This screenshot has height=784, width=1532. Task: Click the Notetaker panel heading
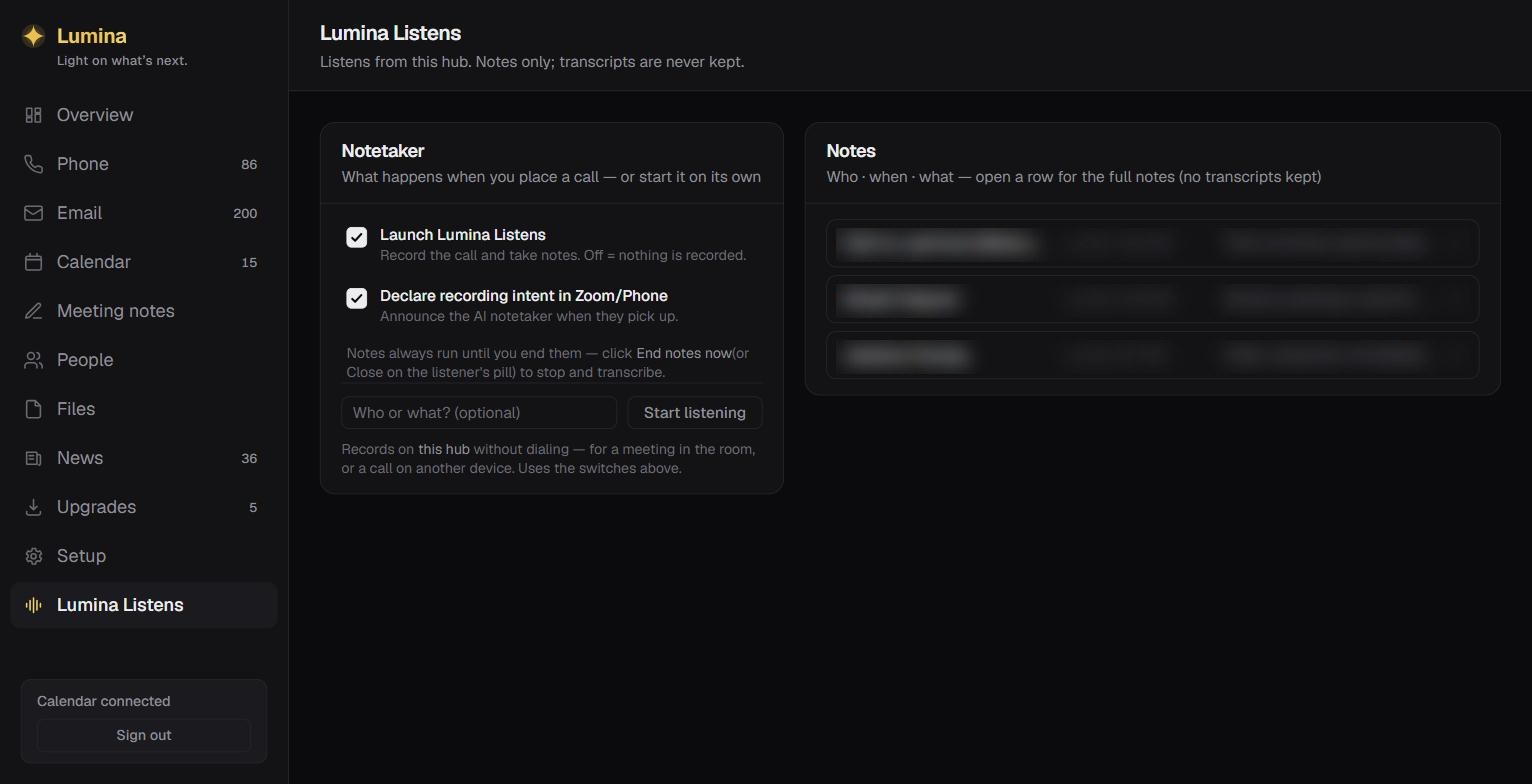pyautogui.click(x=383, y=151)
